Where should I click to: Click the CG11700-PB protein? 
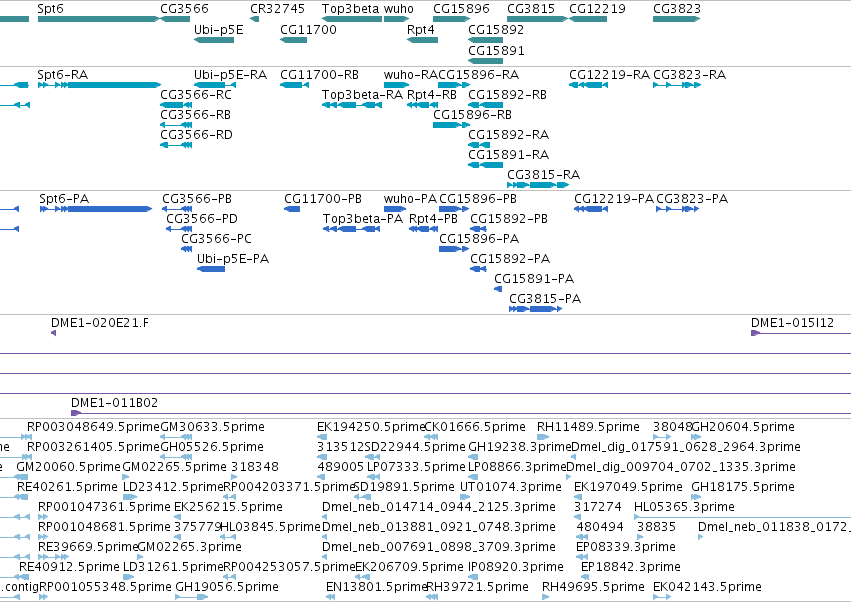(292, 209)
